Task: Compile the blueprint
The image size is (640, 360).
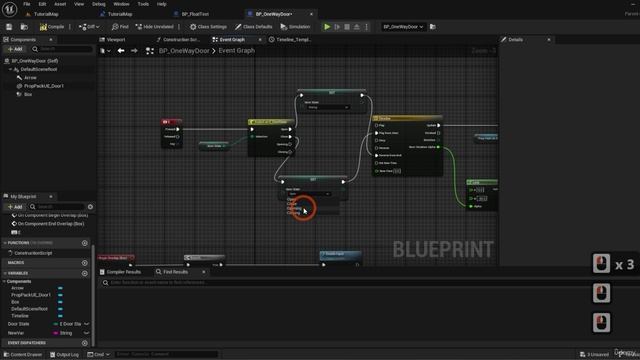Action: click(52, 27)
